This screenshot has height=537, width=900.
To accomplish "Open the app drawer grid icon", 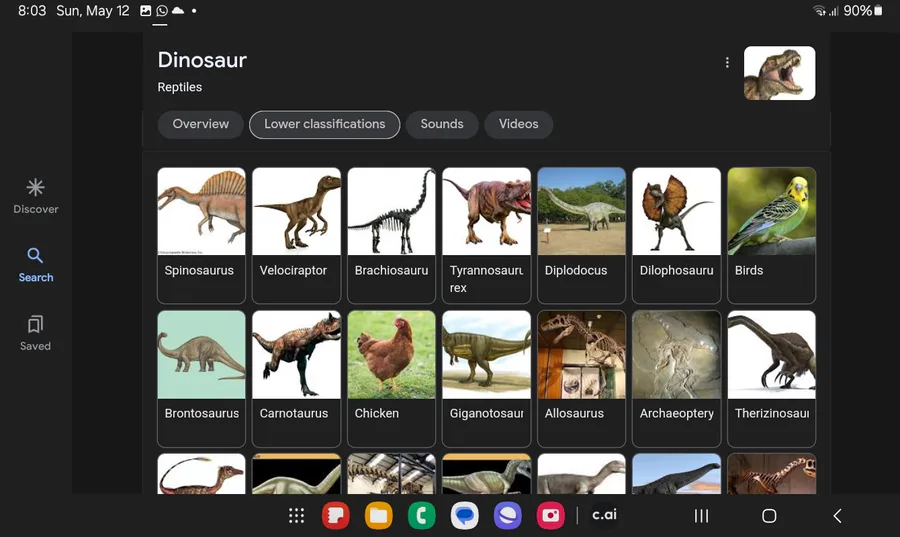I will (296, 516).
